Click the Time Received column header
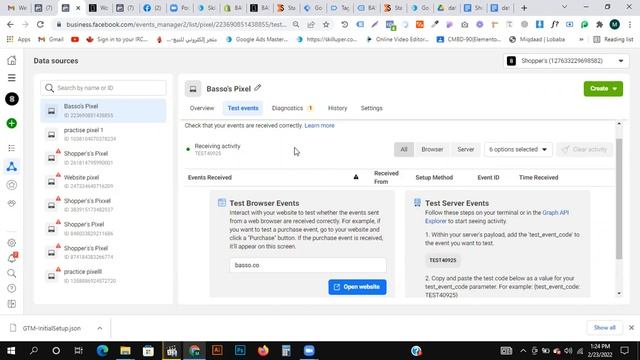Image resolution: width=640 pixels, height=360 pixels. [538, 178]
